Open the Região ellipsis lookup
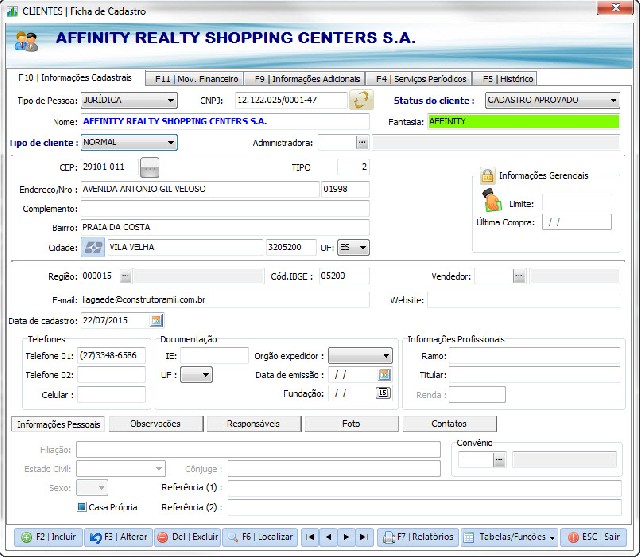 [126, 276]
